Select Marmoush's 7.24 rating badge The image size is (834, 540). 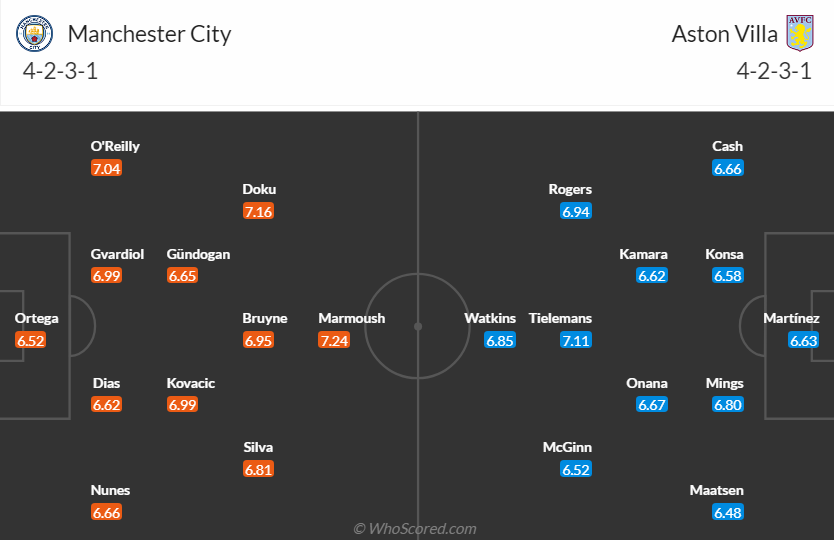pyautogui.click(x=334, y=341)
